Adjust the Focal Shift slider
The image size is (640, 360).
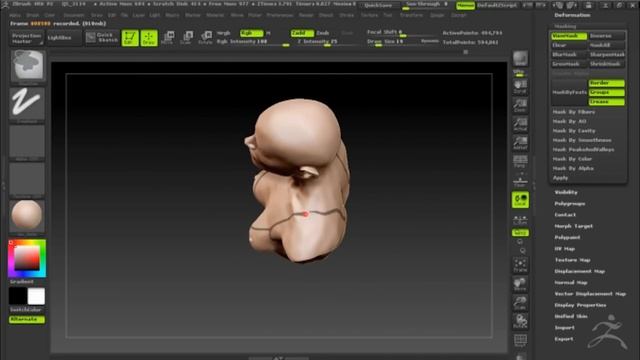pos(402,33)
